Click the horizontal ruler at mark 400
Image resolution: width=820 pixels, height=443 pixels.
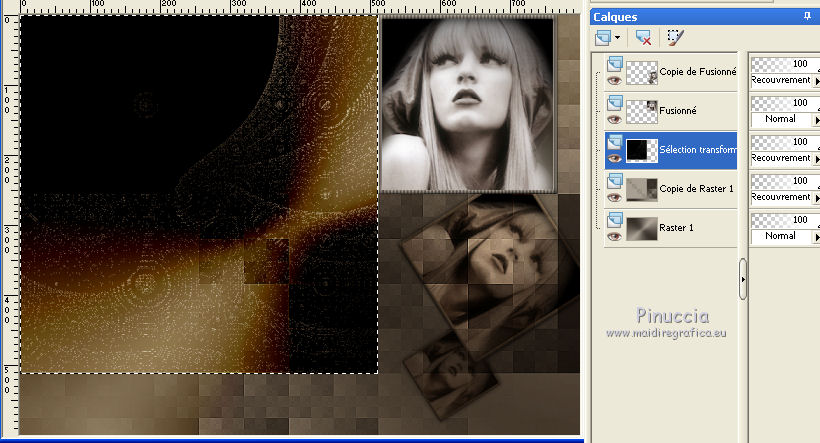click(x=309, y=4)
